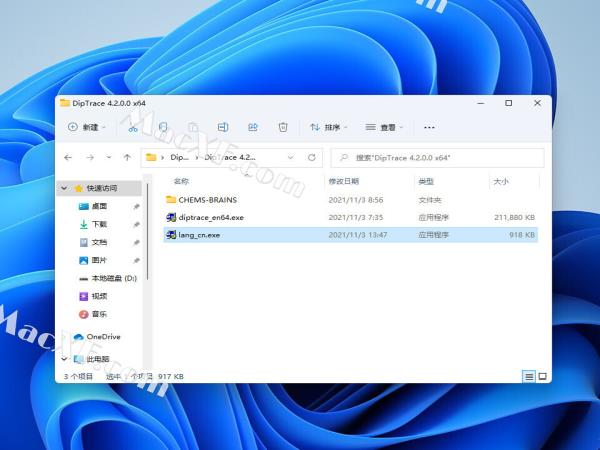Minimize the DipTrace 4.2.0.0 x64 window
600x450 pixels.
tap(481, 103)
